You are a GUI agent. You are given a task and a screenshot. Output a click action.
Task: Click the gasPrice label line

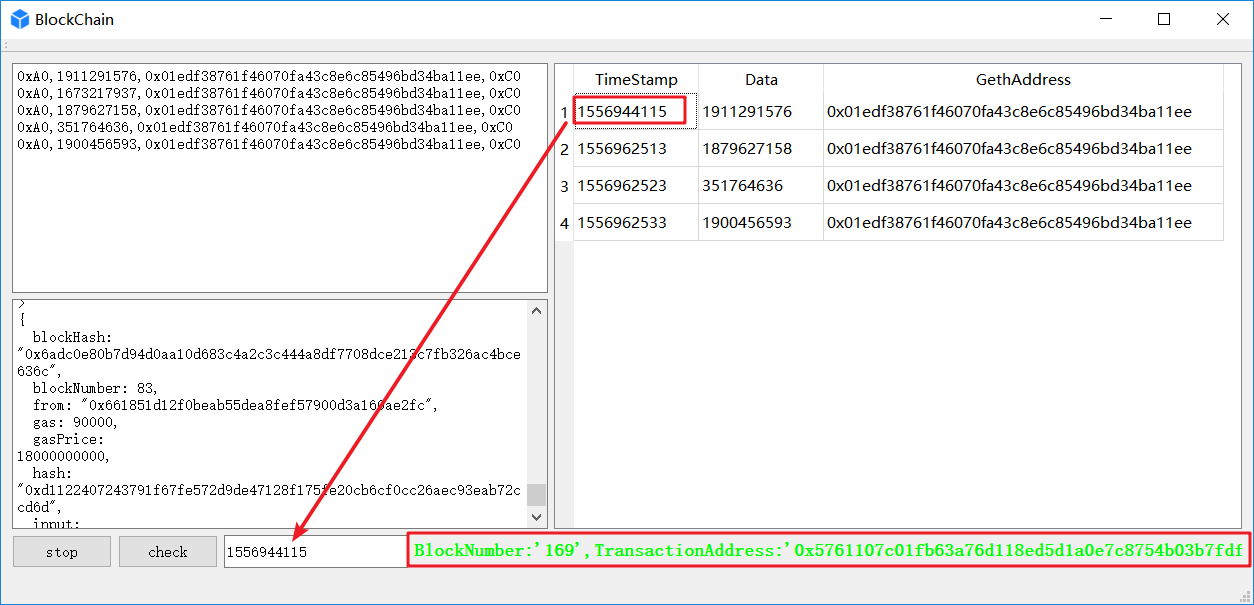pyautogui.click(x=68, y=439)
